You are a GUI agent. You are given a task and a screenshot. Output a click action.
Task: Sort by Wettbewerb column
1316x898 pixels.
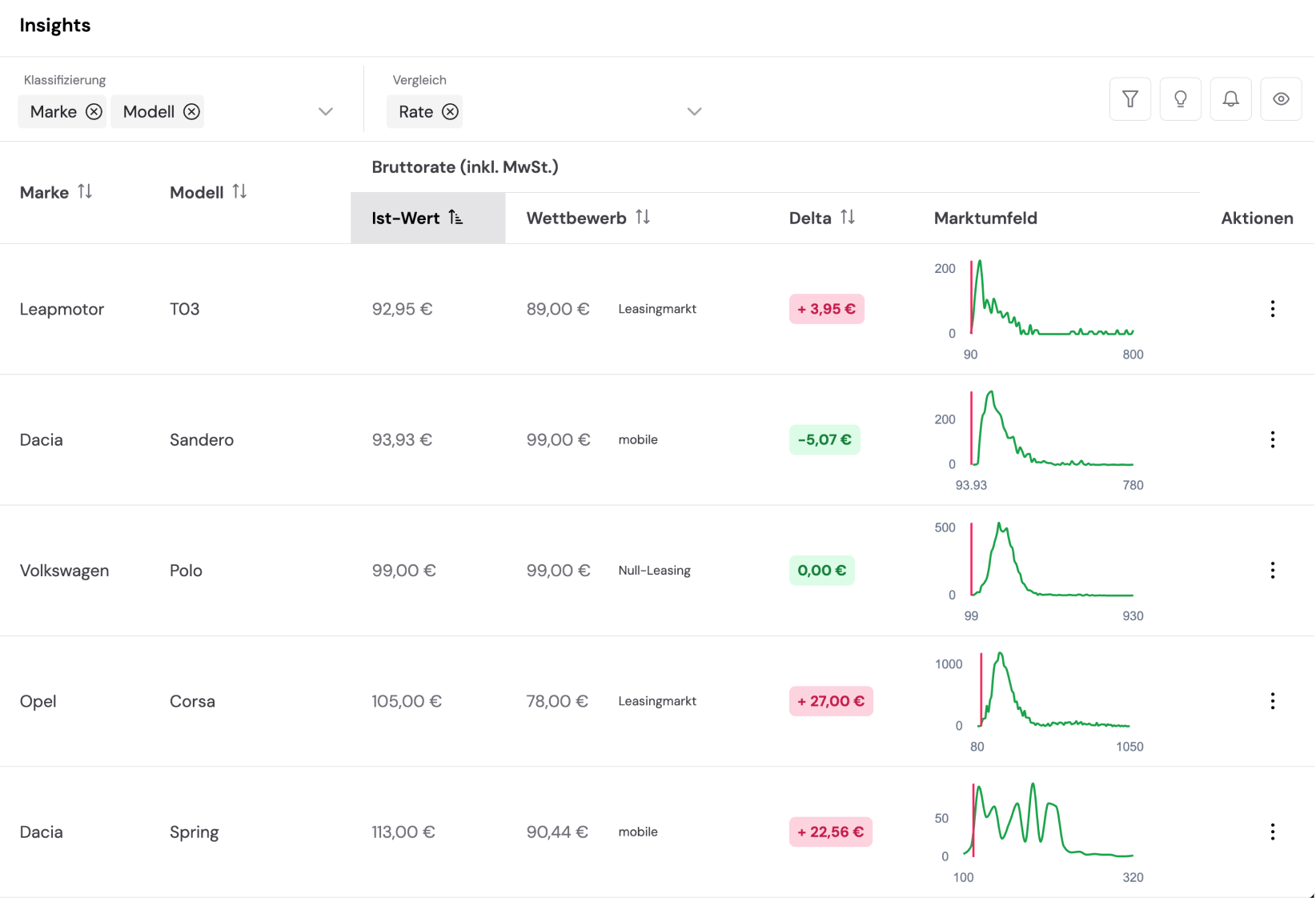click(643, 218)
